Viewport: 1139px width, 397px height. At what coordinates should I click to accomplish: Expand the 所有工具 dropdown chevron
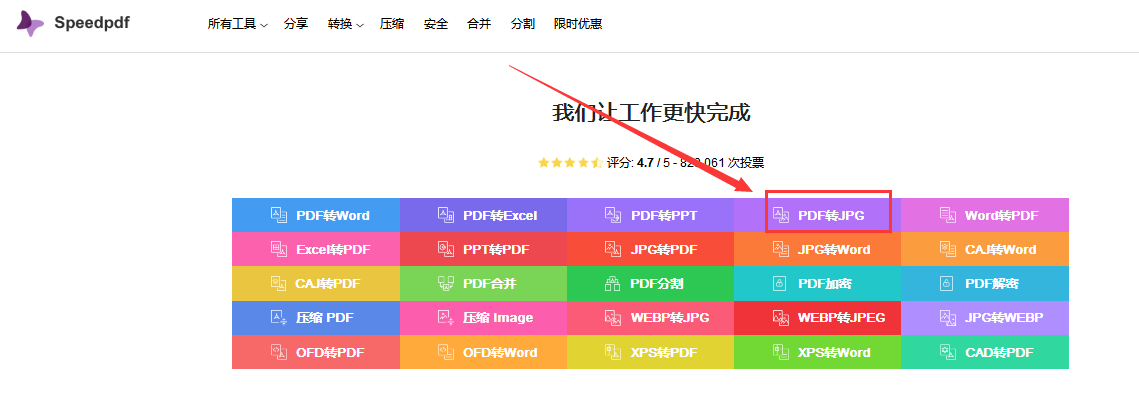(x=264, y=25)
